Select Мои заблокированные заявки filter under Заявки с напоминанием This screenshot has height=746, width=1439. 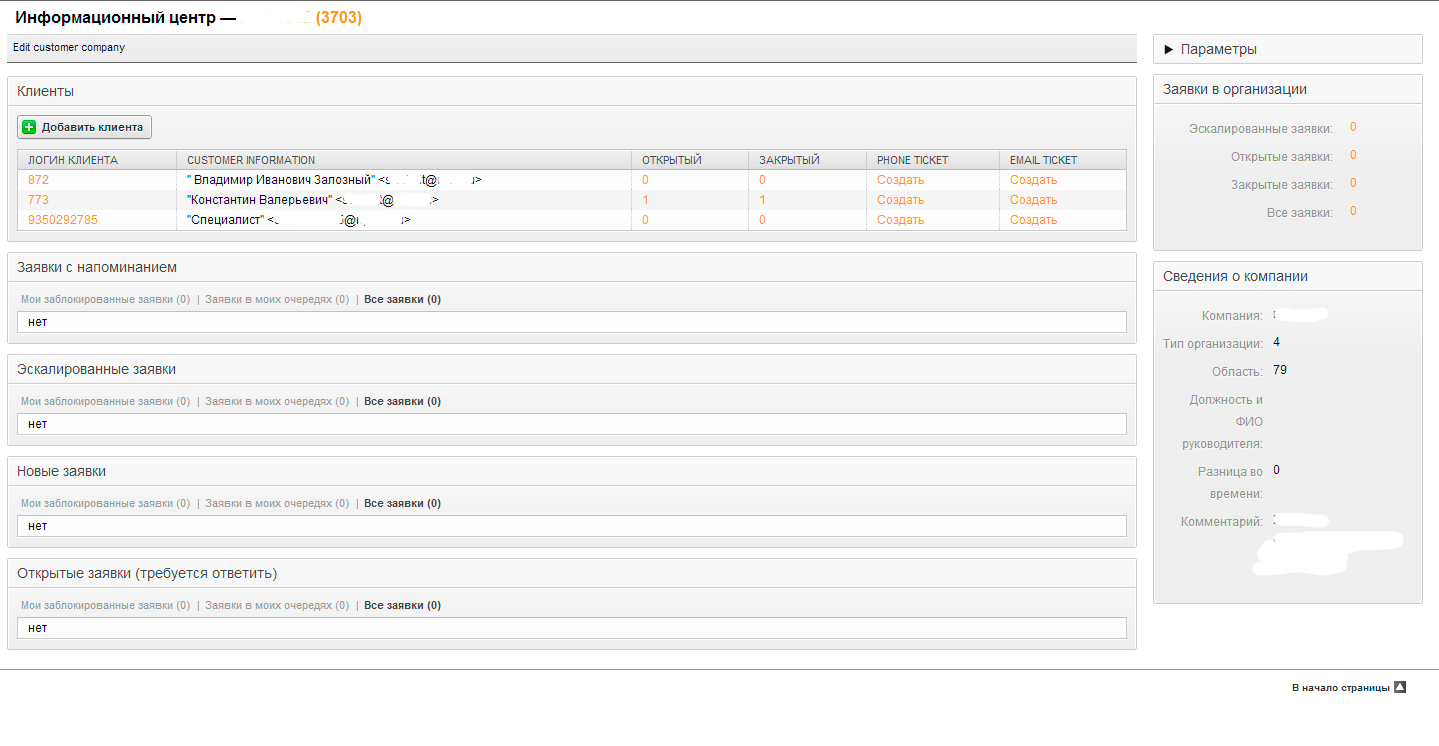point(105,299)
